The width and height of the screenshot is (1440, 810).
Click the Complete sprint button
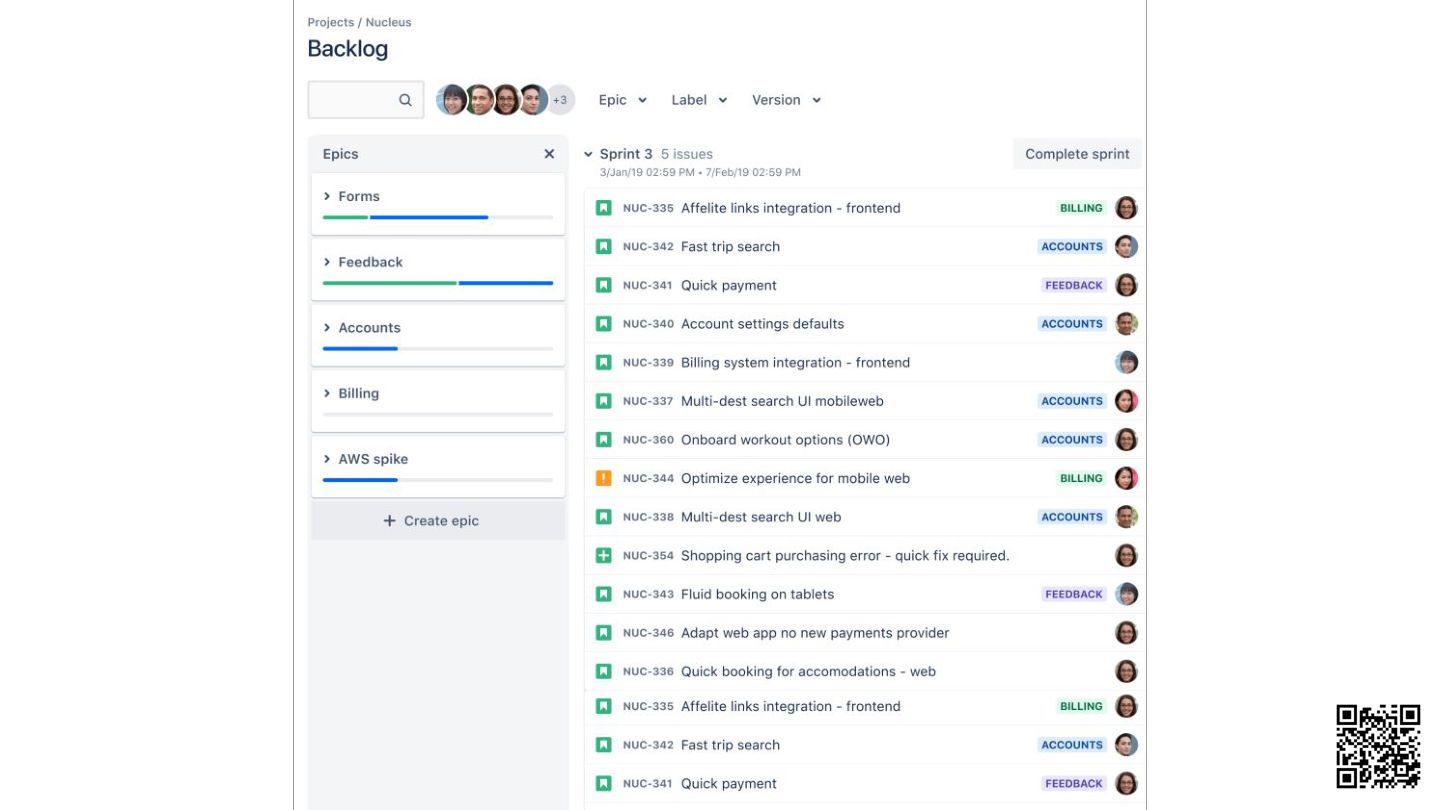click(1077, 154)
